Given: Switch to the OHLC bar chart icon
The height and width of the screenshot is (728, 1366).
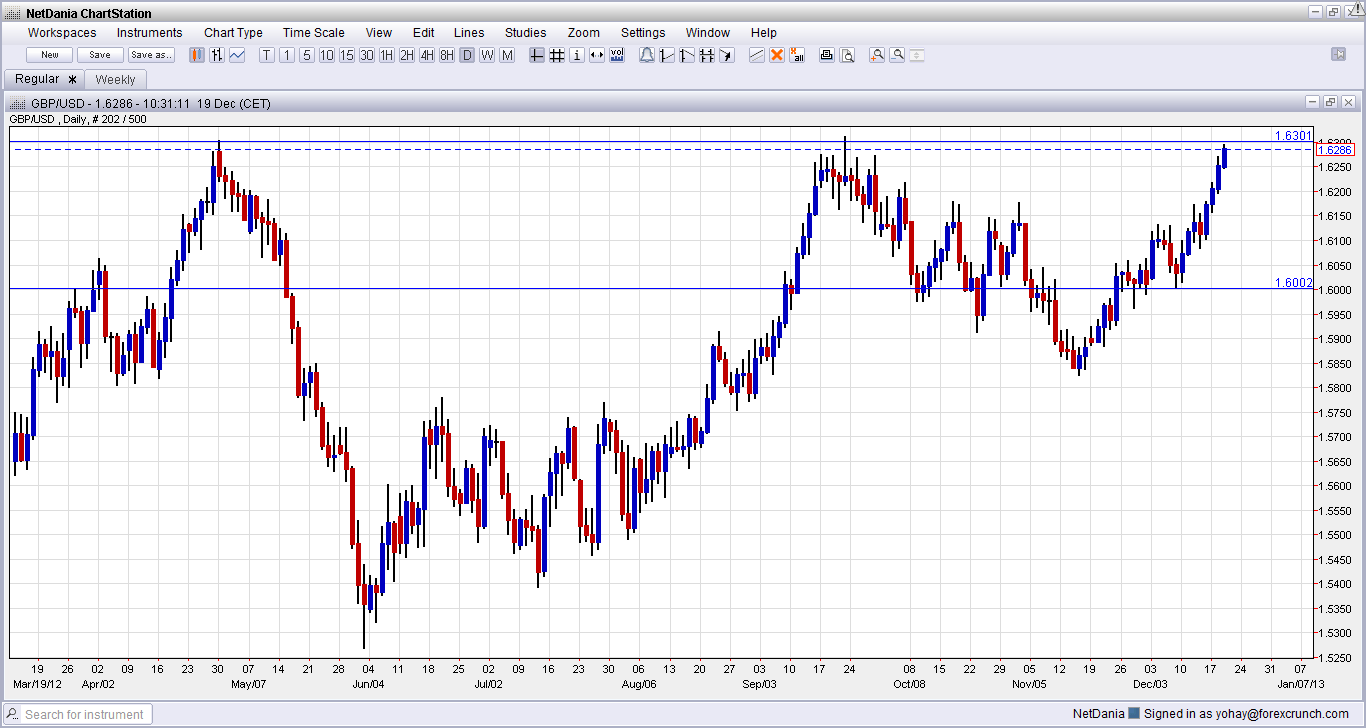Looking at the screenshot, I should 217,55.
